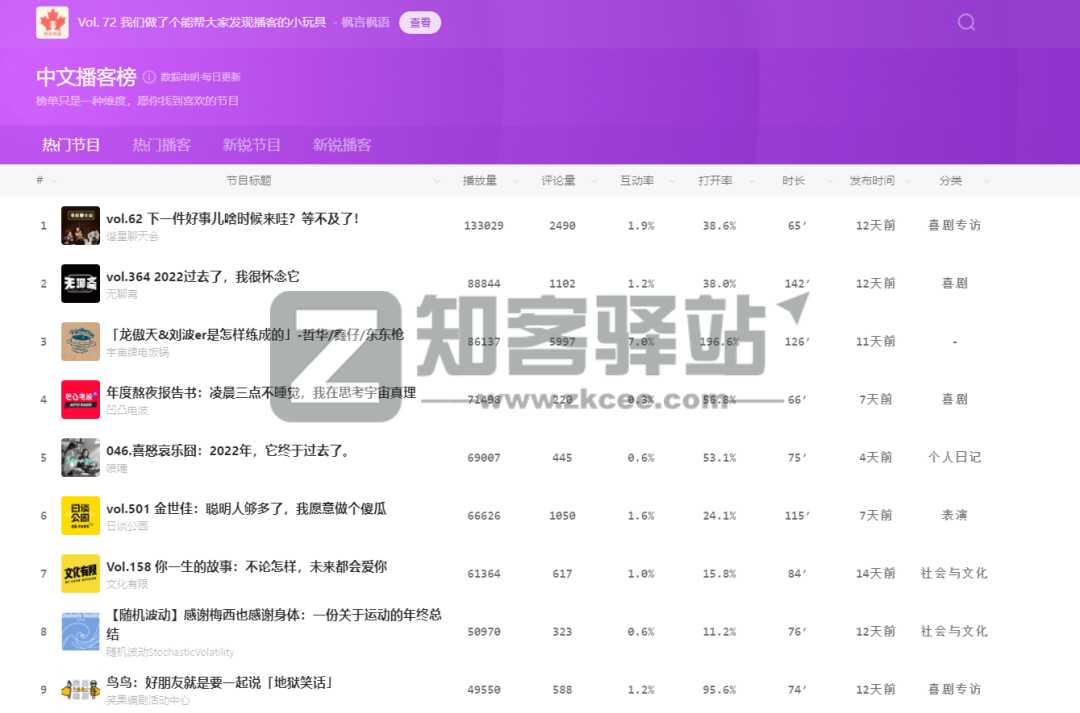Viewport: 1080px width, 713px height.
Task: Switch to the 热门播客 tab
Action: (x=160, y=144)
